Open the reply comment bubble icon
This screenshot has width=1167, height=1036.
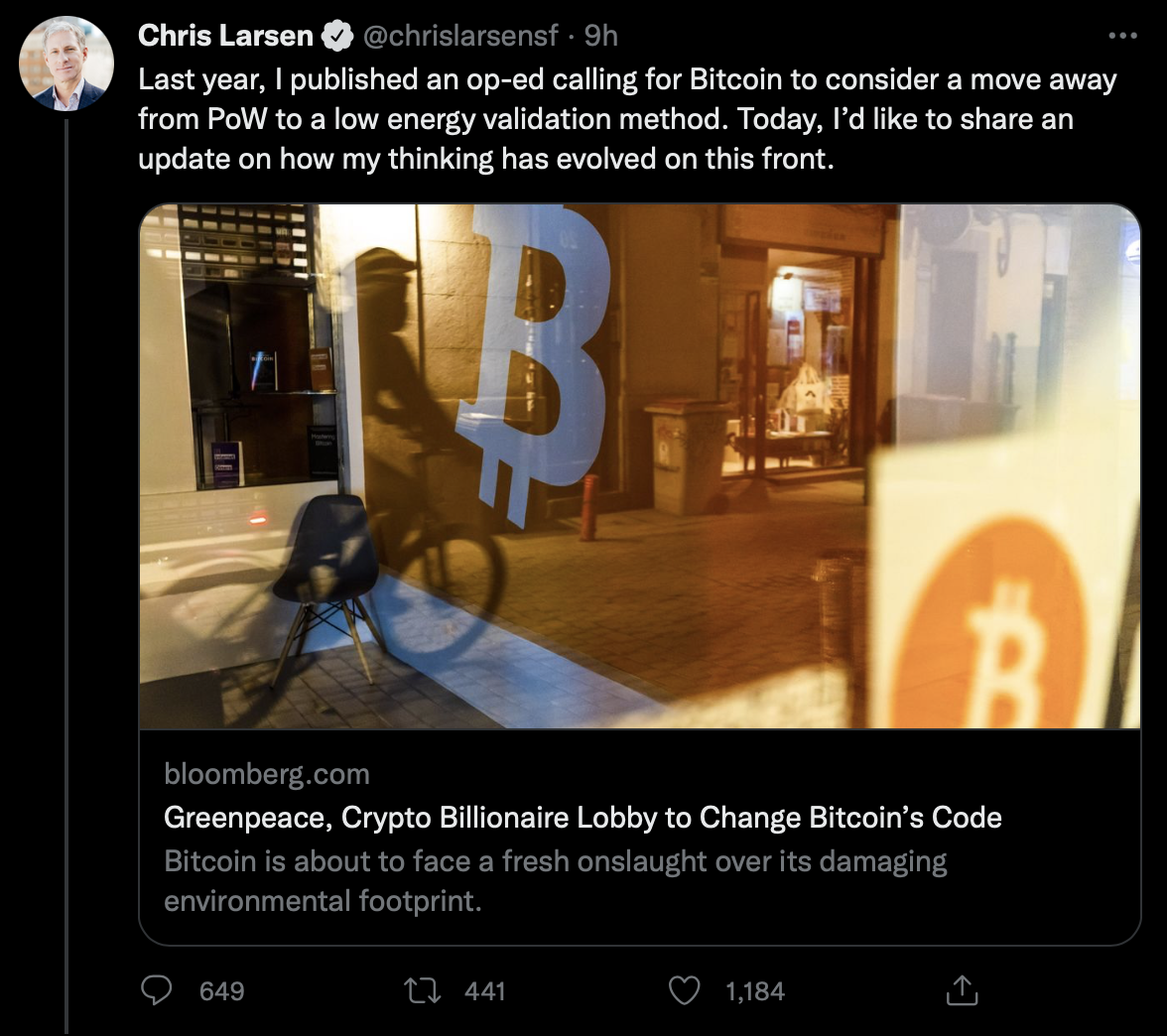click(157, 990)
